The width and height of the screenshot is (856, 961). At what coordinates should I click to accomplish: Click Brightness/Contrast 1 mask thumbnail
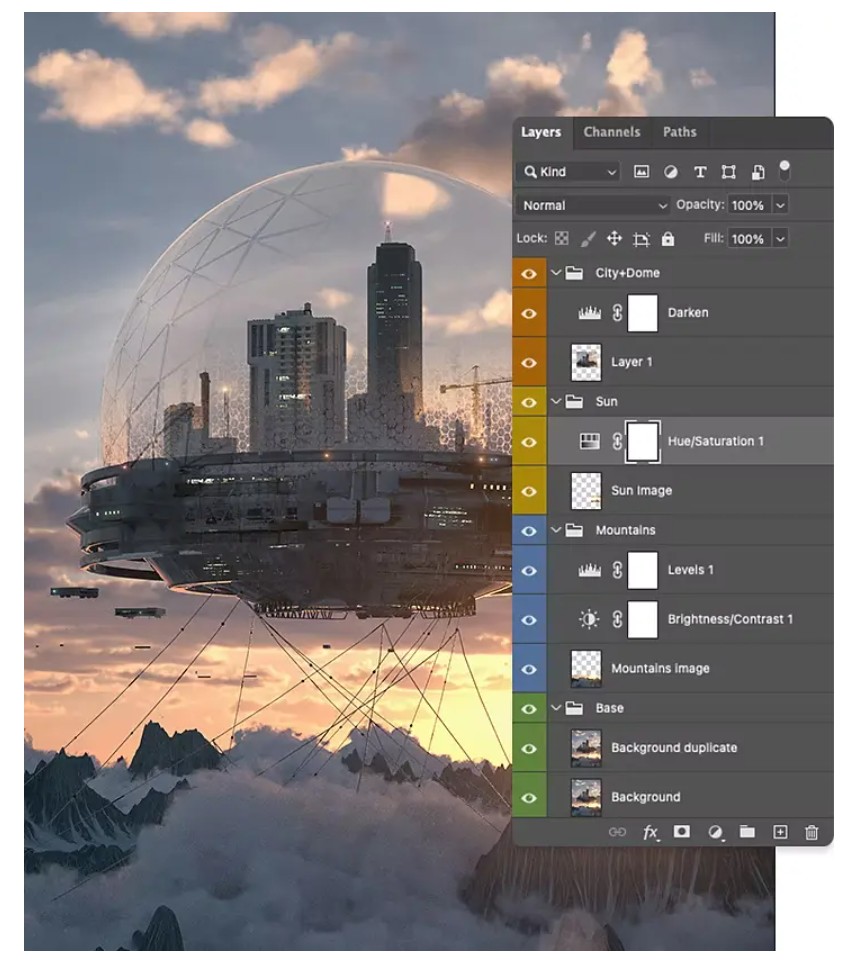643,619
